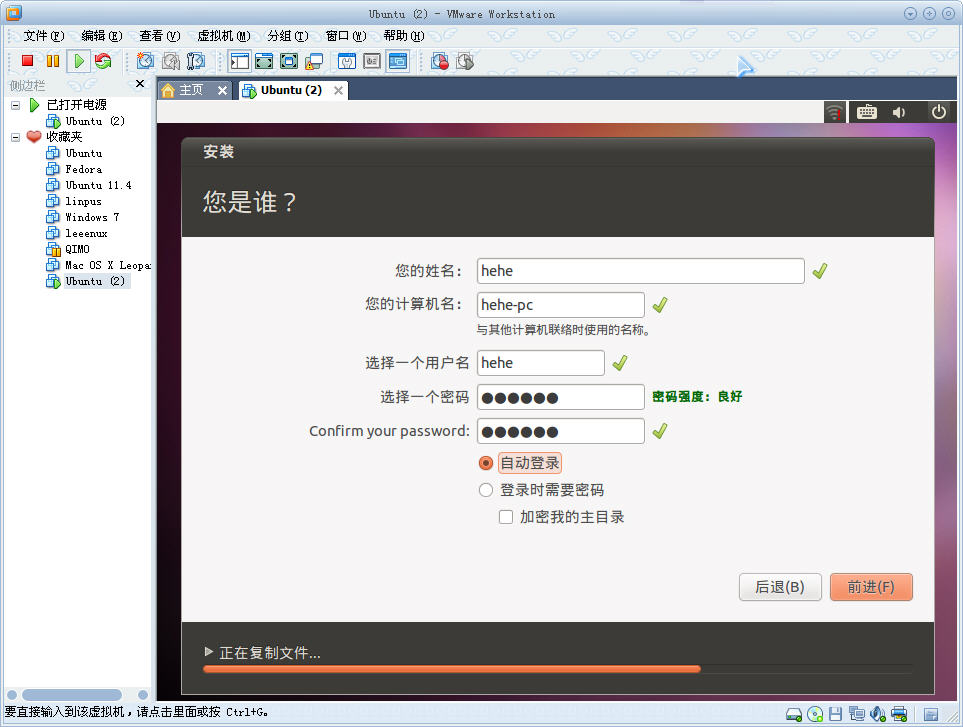Take a snapshot using the snapshot icon
Image resolution: width=963 pixels, height=727 pixels.
[x=145, y=61]
